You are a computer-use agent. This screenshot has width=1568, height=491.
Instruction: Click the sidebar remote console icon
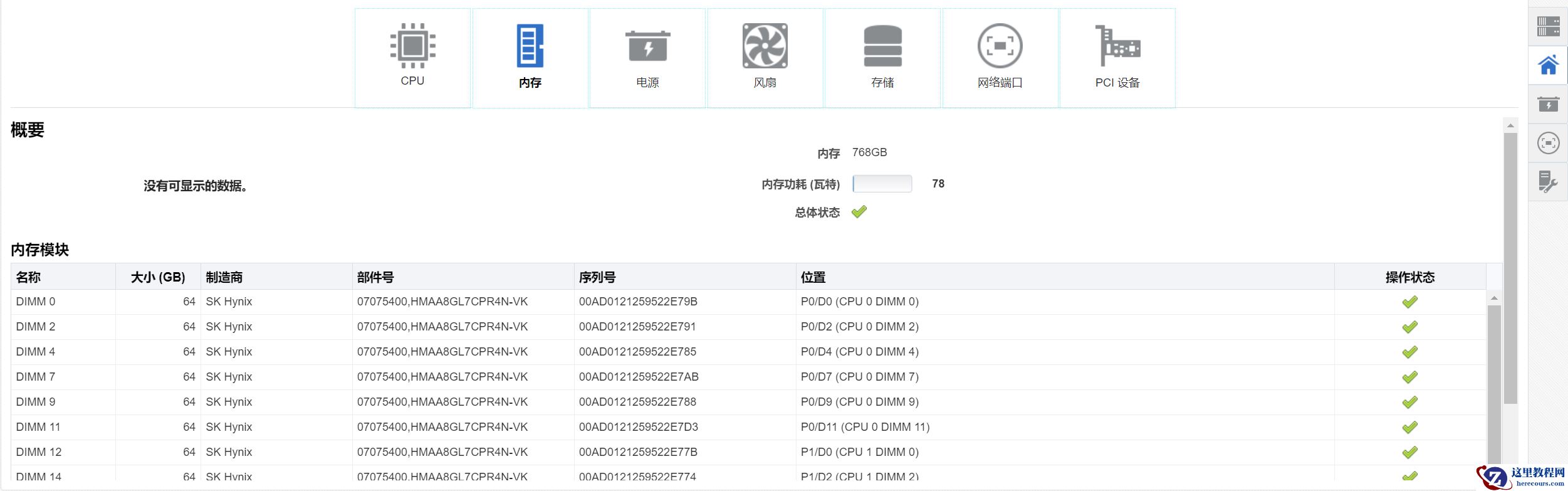tap(1548, 143)
